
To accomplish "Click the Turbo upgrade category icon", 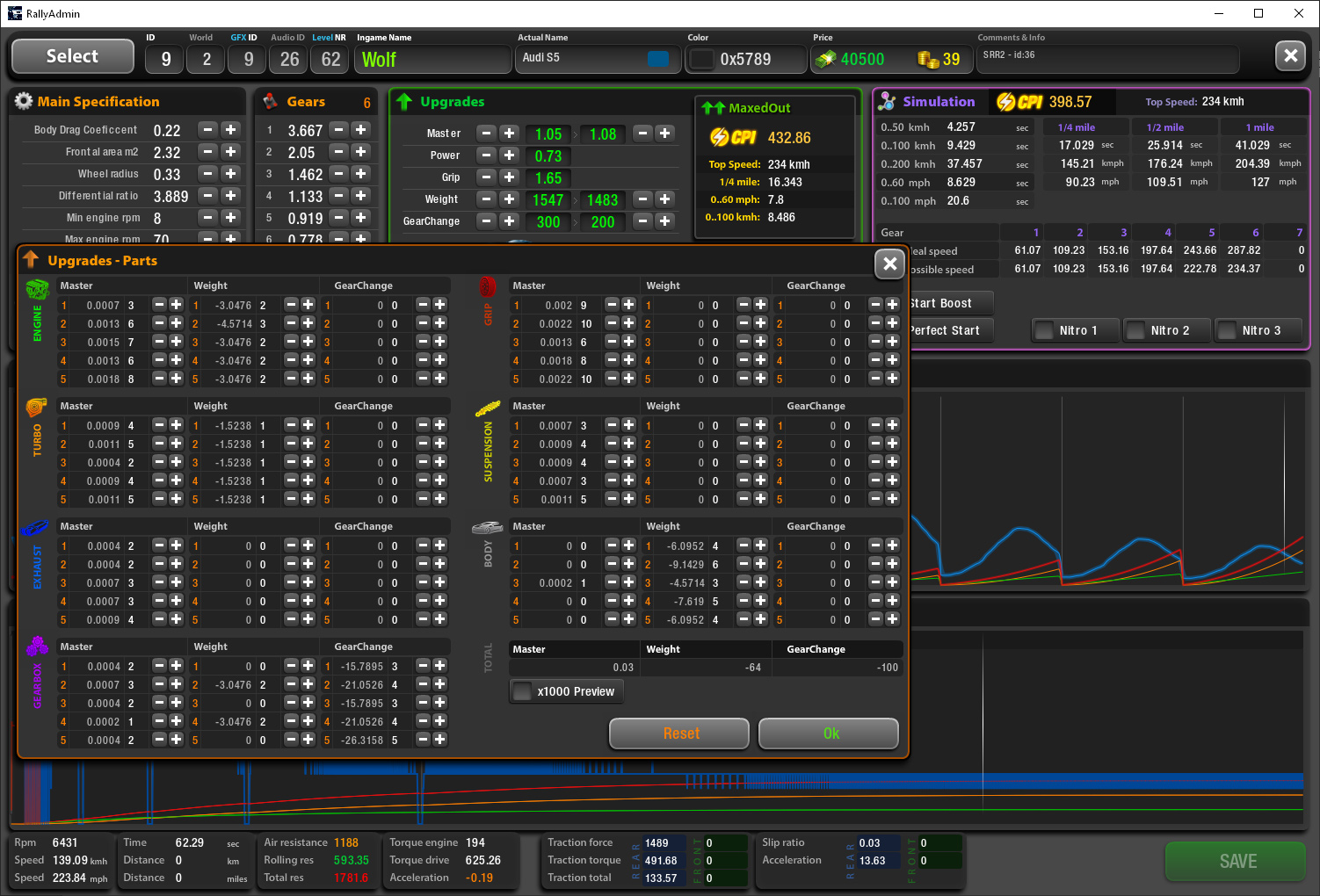I will pos(37,408).
